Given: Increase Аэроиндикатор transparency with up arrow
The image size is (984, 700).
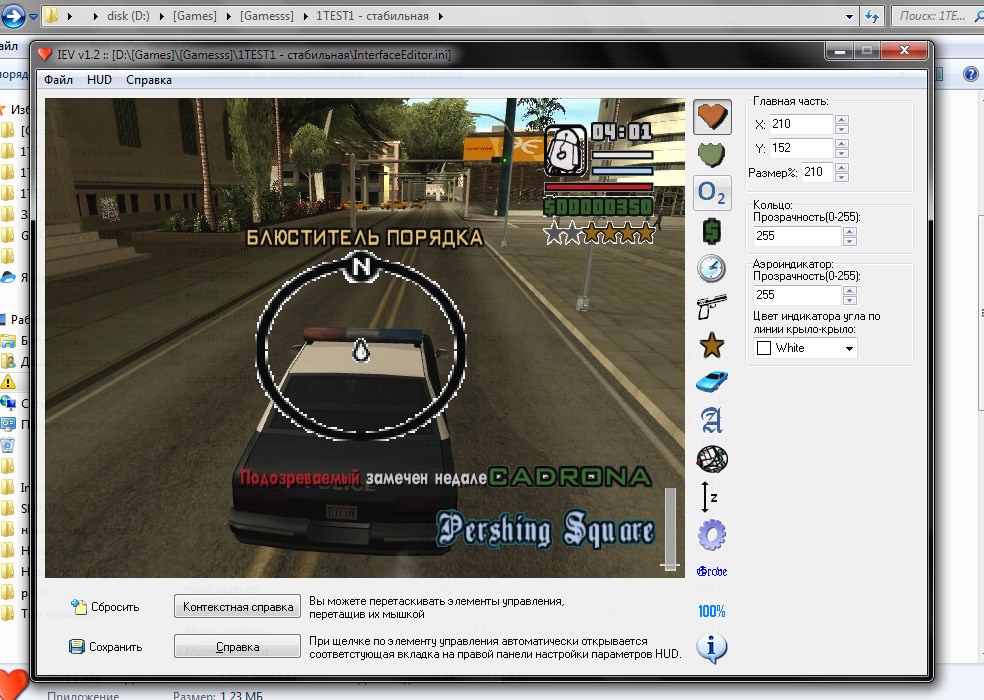Looking at the screenshot, I should (x=850, y=291).
